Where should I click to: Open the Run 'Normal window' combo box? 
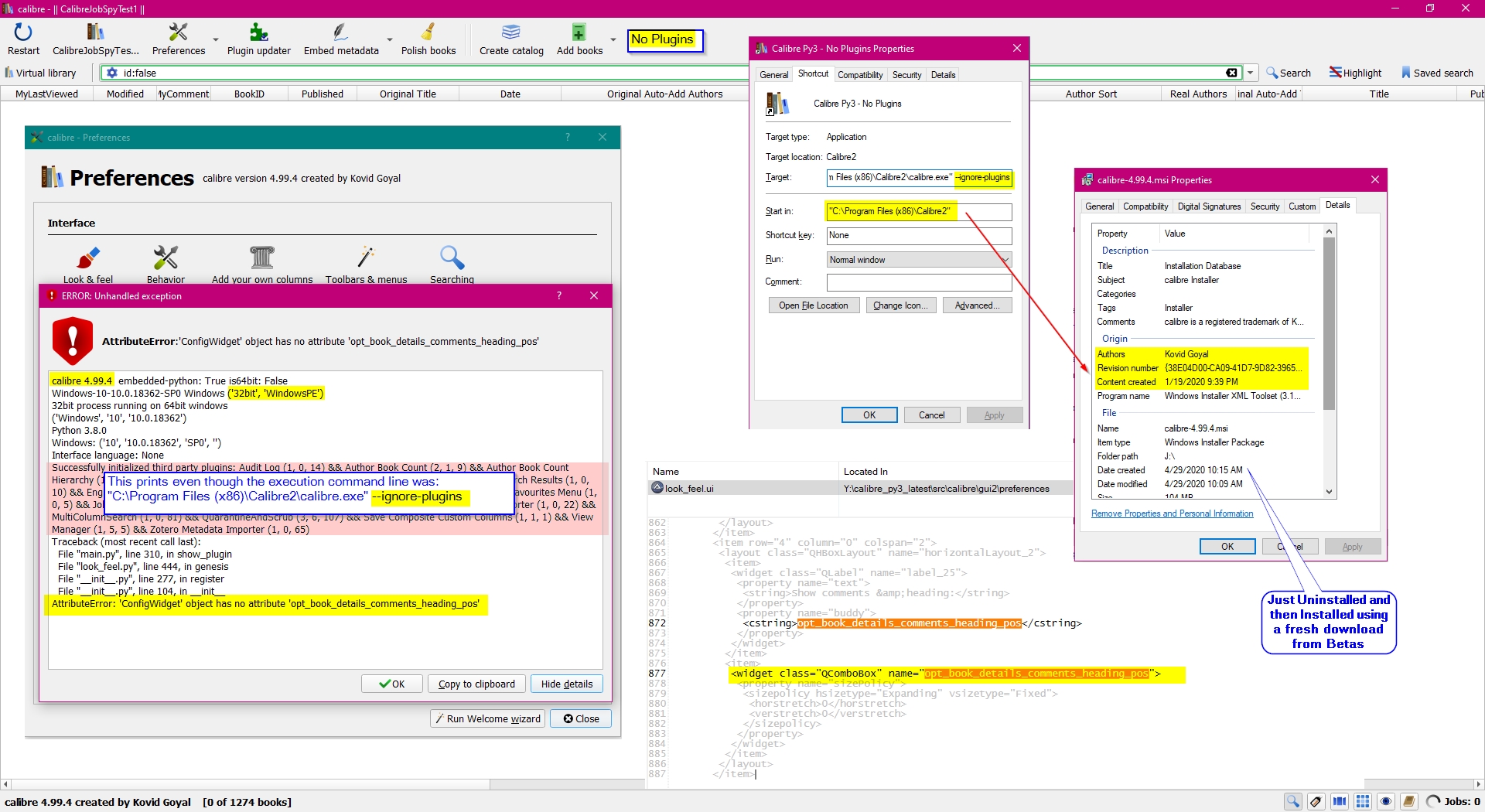click(x=919, y=260)
